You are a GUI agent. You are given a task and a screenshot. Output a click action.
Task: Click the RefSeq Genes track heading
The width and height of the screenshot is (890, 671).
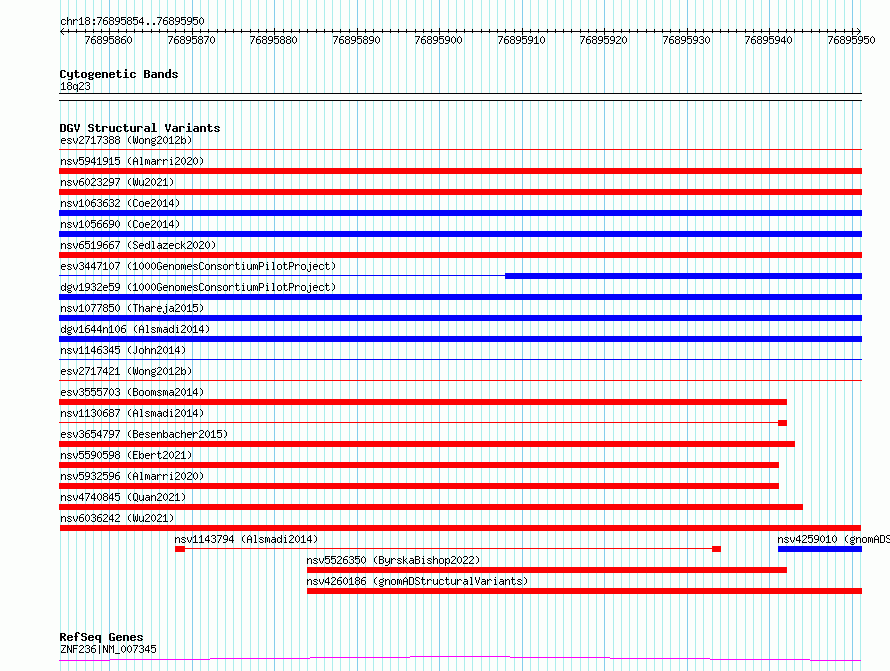(101, 637)
